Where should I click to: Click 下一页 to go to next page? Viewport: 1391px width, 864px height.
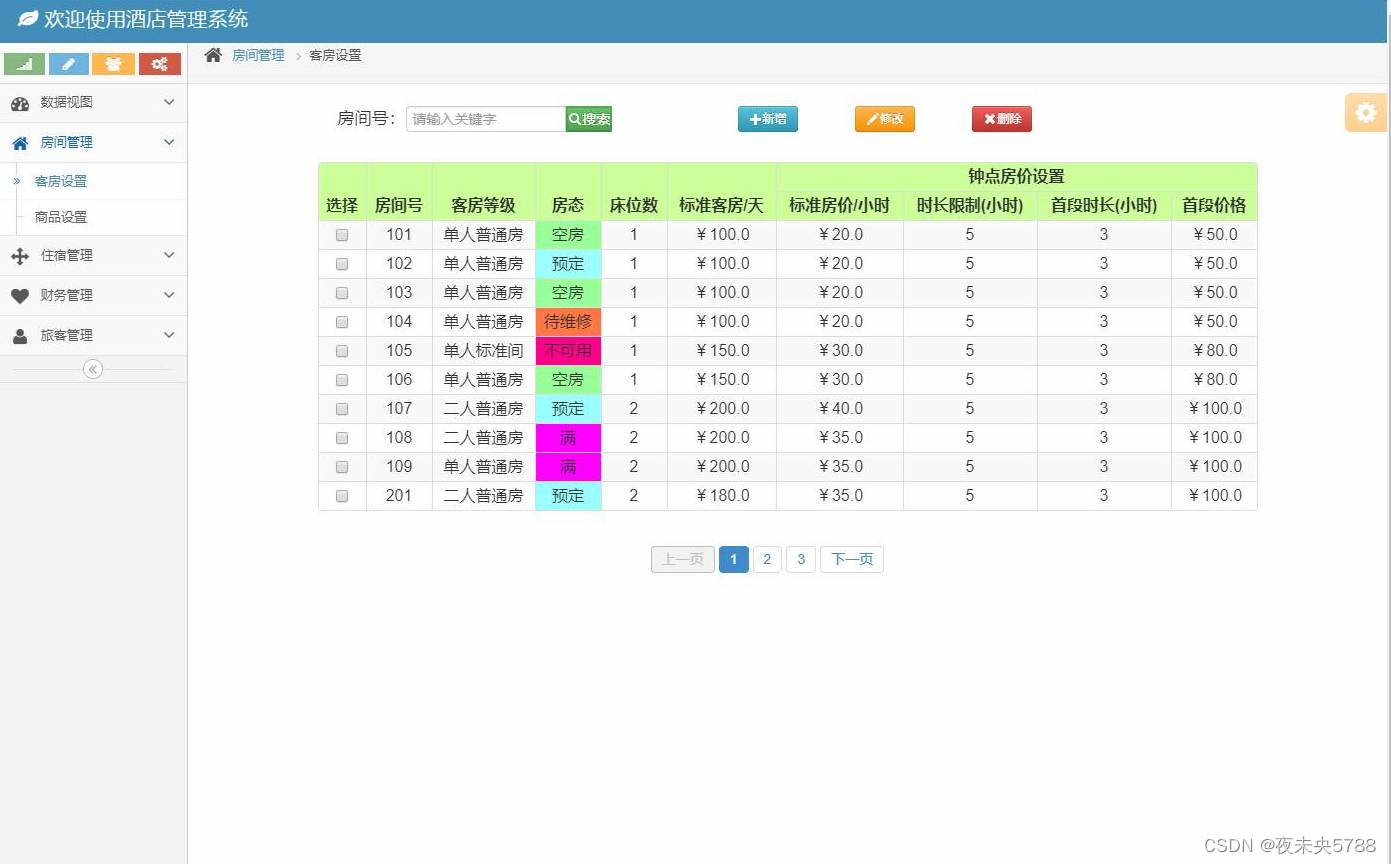coord(852,559)
